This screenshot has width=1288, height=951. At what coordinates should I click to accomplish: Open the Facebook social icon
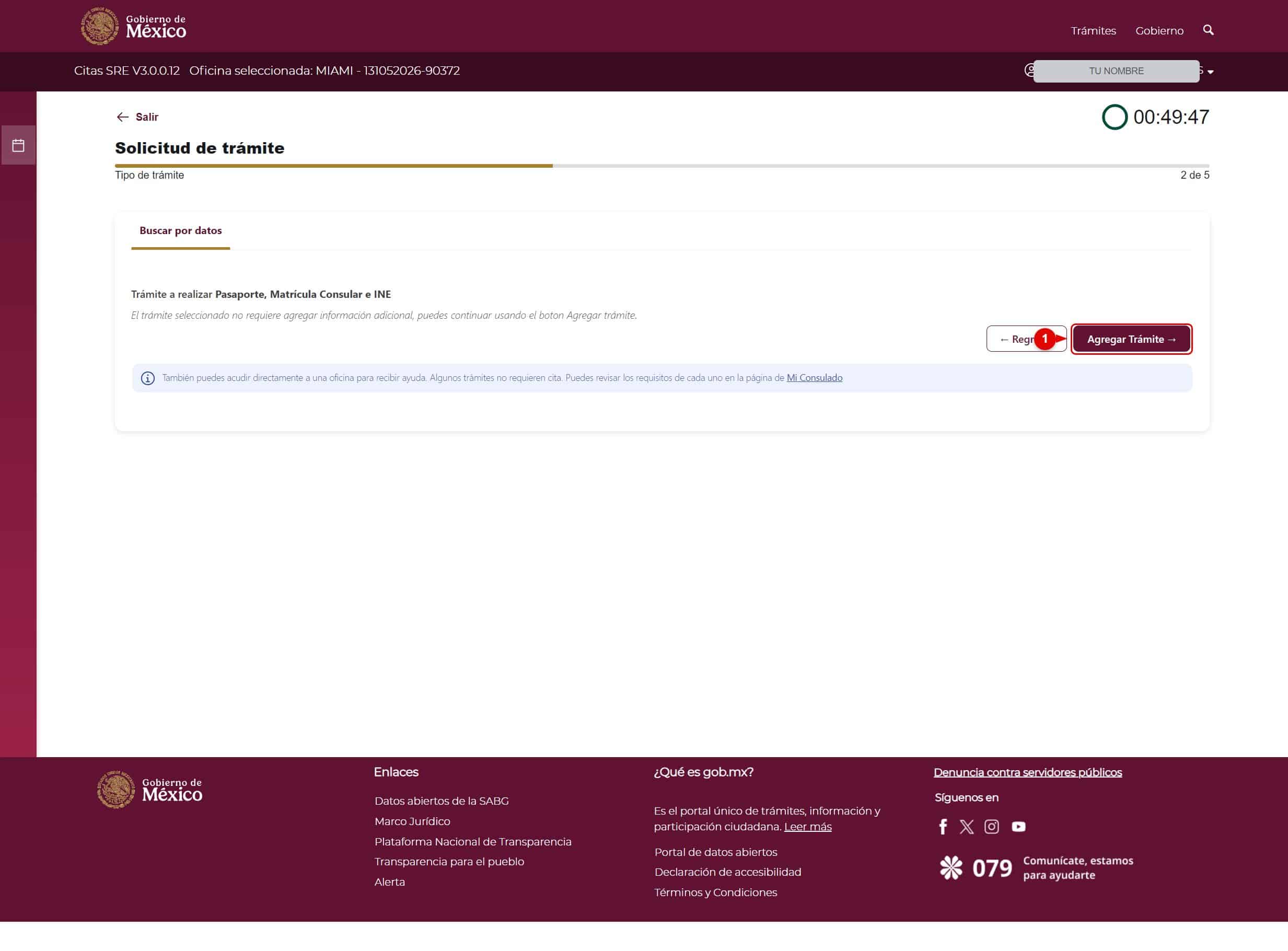coord(943,827)
